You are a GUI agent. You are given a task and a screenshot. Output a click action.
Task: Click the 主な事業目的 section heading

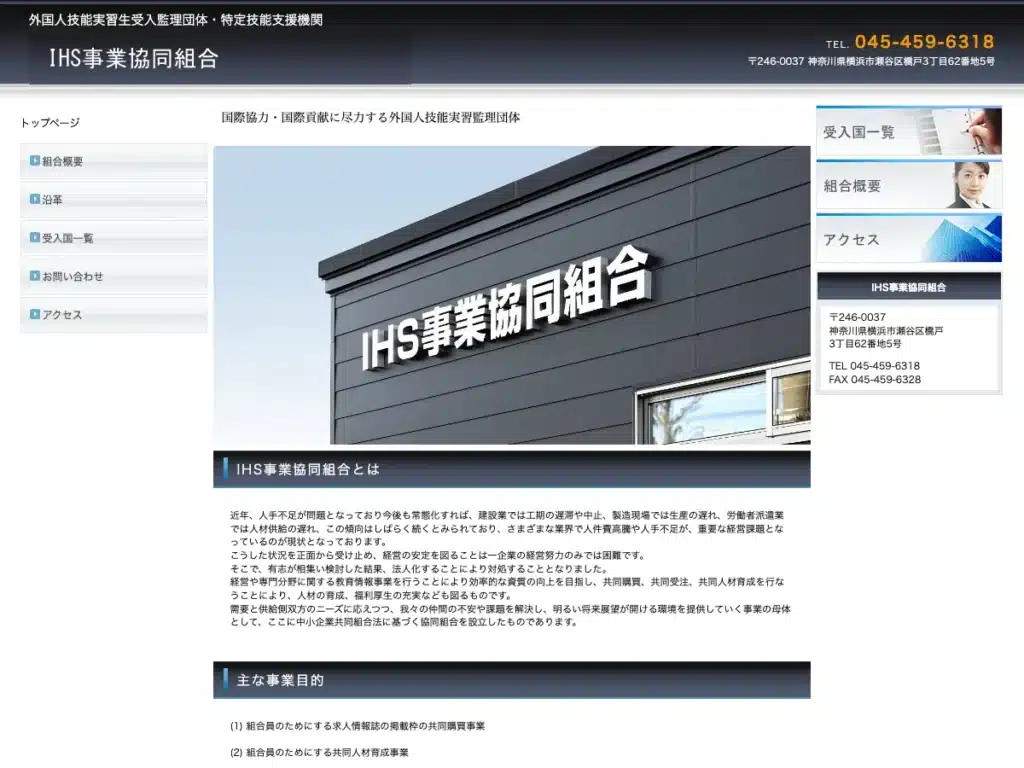coord(511,680)
